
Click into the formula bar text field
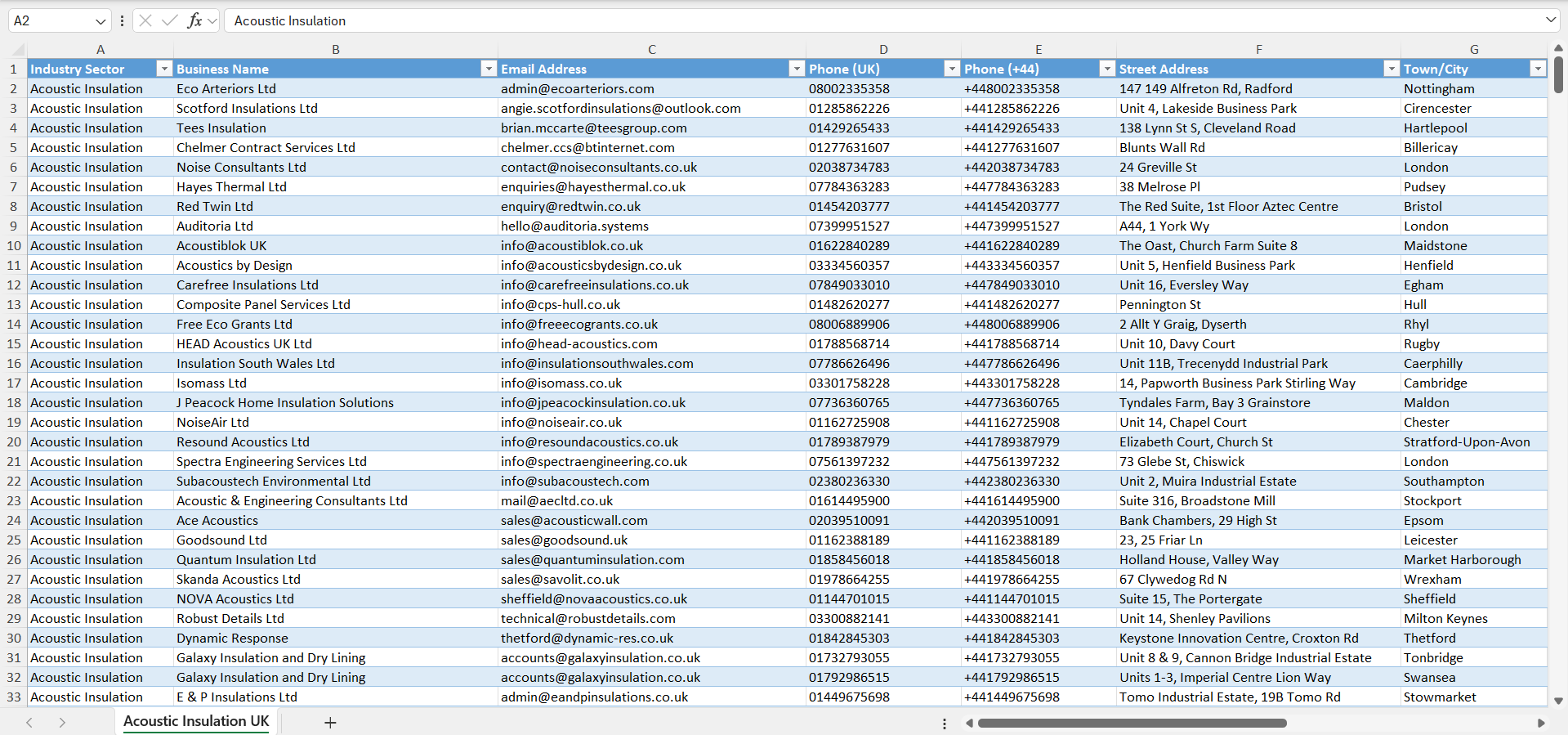point(882,20)
